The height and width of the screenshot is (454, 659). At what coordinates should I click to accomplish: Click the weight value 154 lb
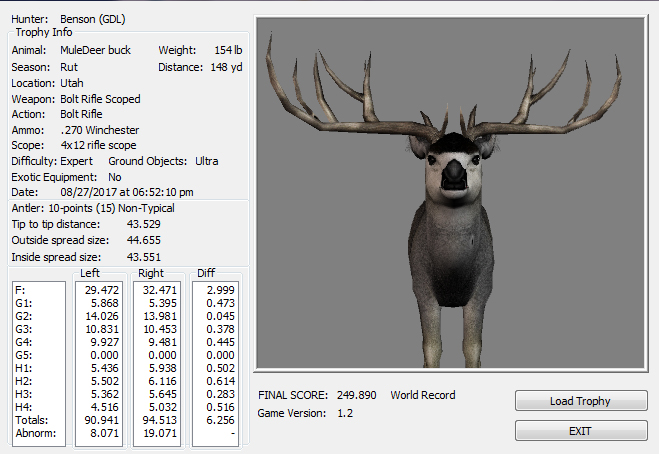[228, 51]
